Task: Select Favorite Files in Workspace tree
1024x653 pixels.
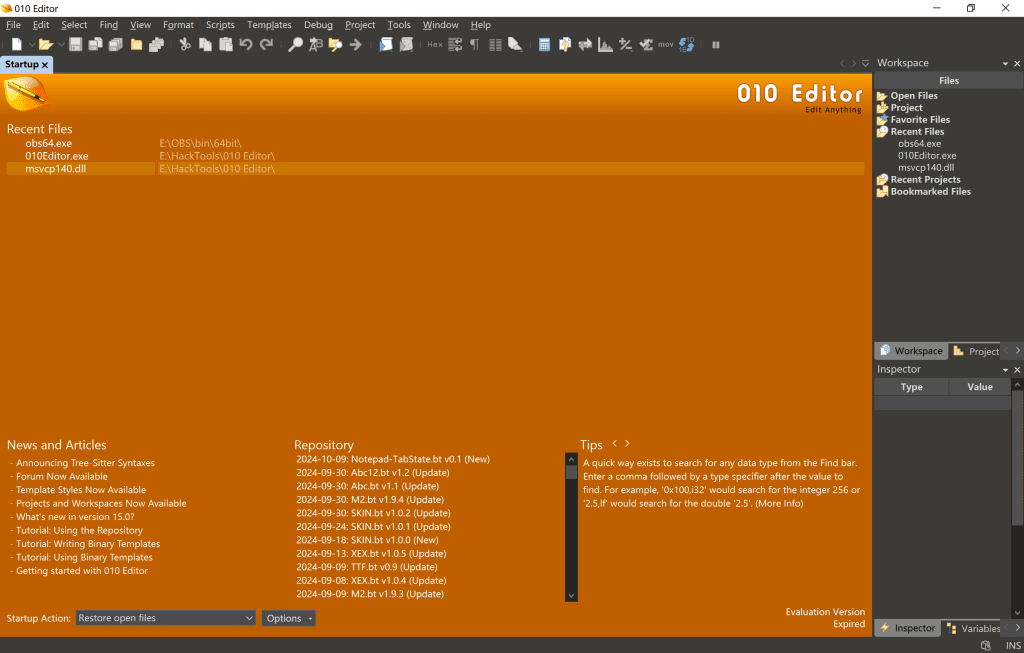Action: click(x=920, y=119)
